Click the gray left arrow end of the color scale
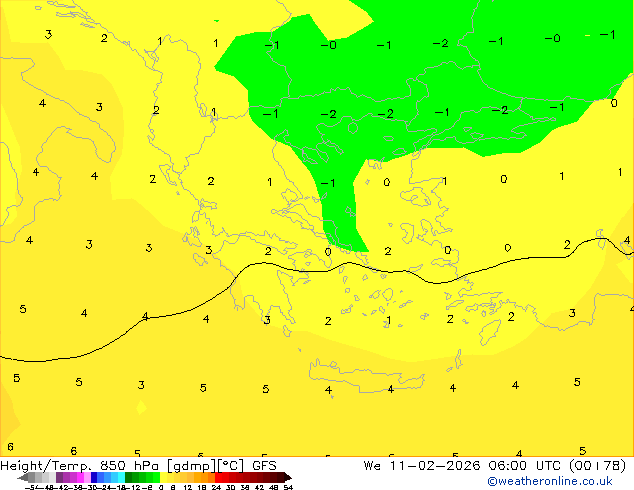This screenshot has width=634, height=490. coord(23,477)
